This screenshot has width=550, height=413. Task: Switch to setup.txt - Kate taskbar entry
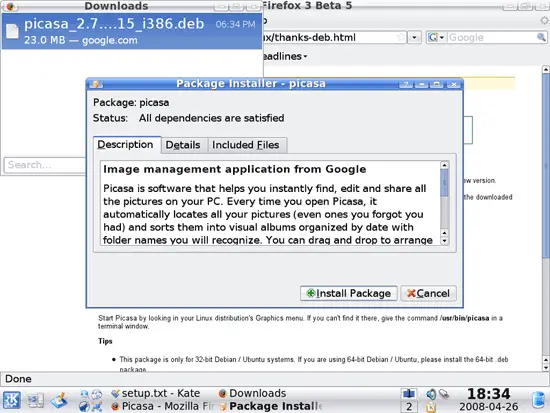click(x=156, y=393)
